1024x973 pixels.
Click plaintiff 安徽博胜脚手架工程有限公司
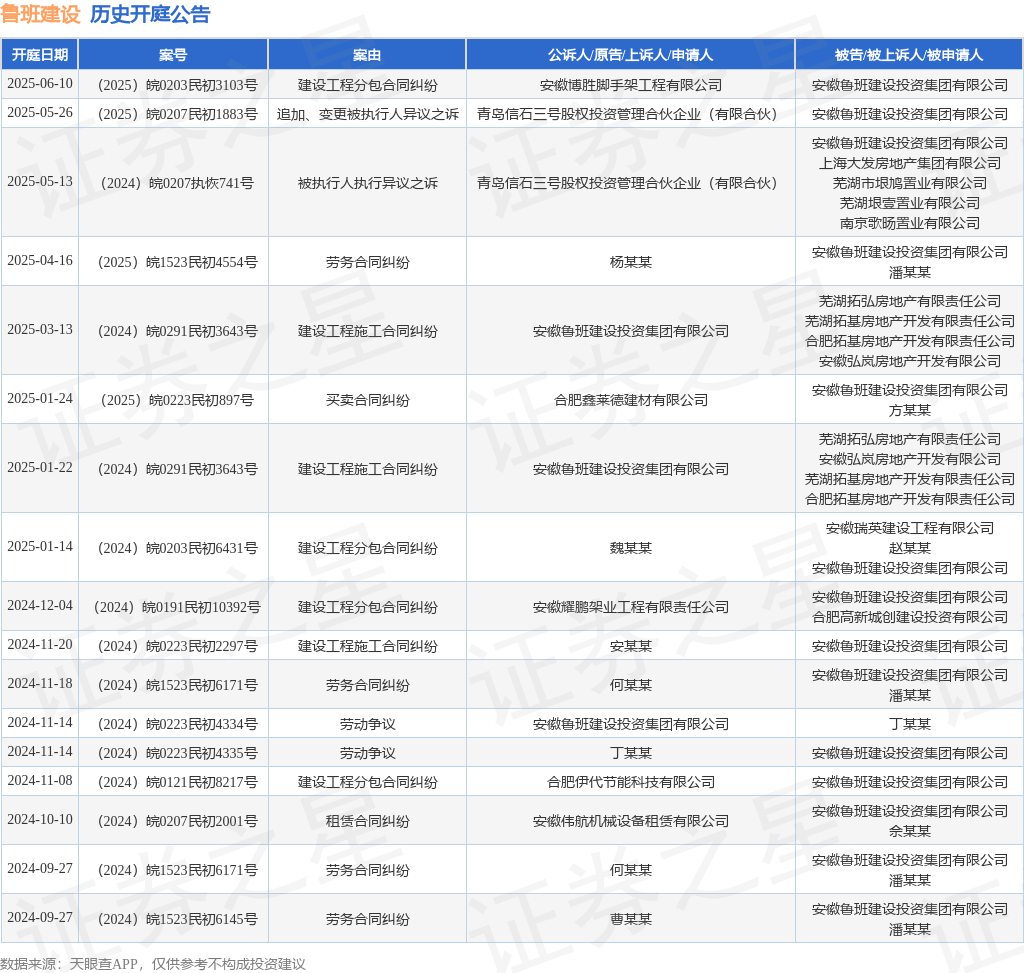coord(631,85)
